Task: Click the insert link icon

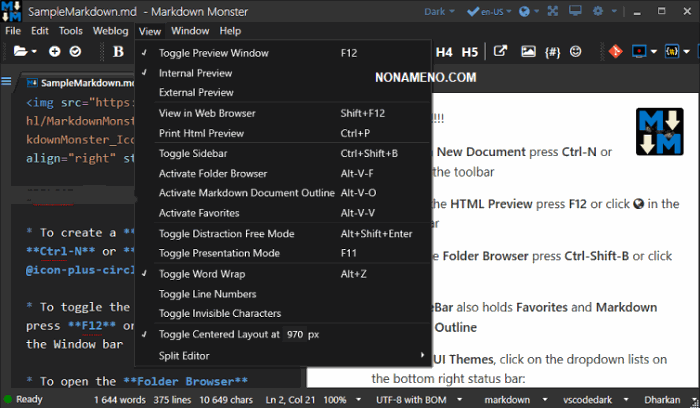Action: coord(501,51)
